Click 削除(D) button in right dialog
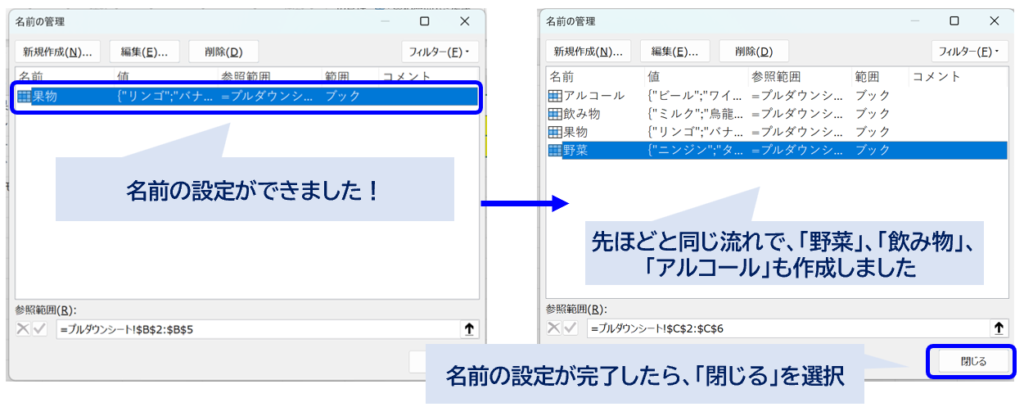Viewport: 1024px width, 407px height. point(754,52)
